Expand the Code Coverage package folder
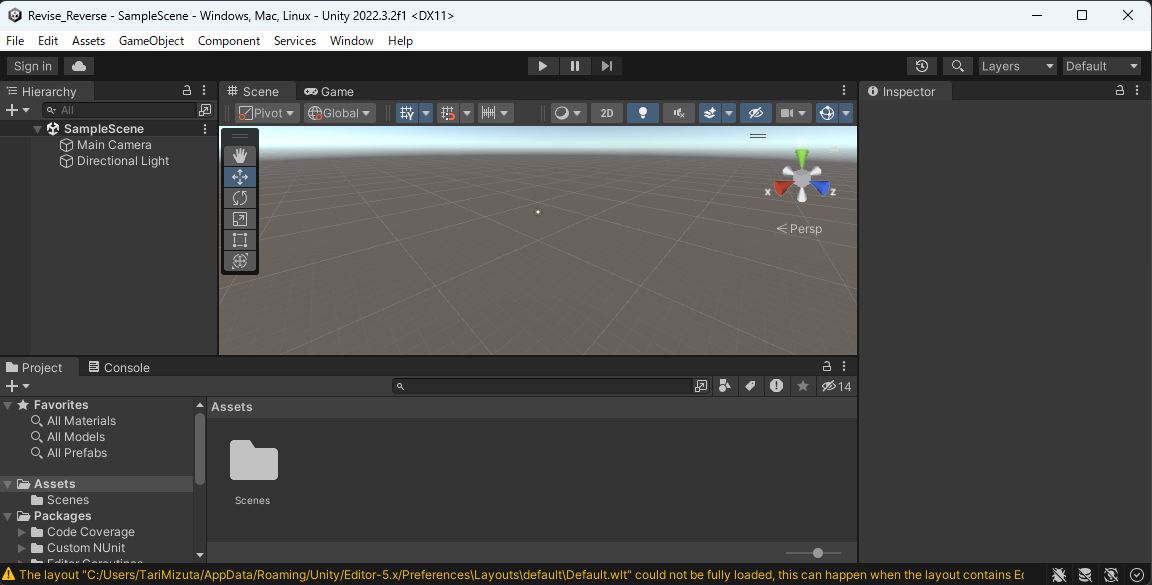 tap(21, 532)
